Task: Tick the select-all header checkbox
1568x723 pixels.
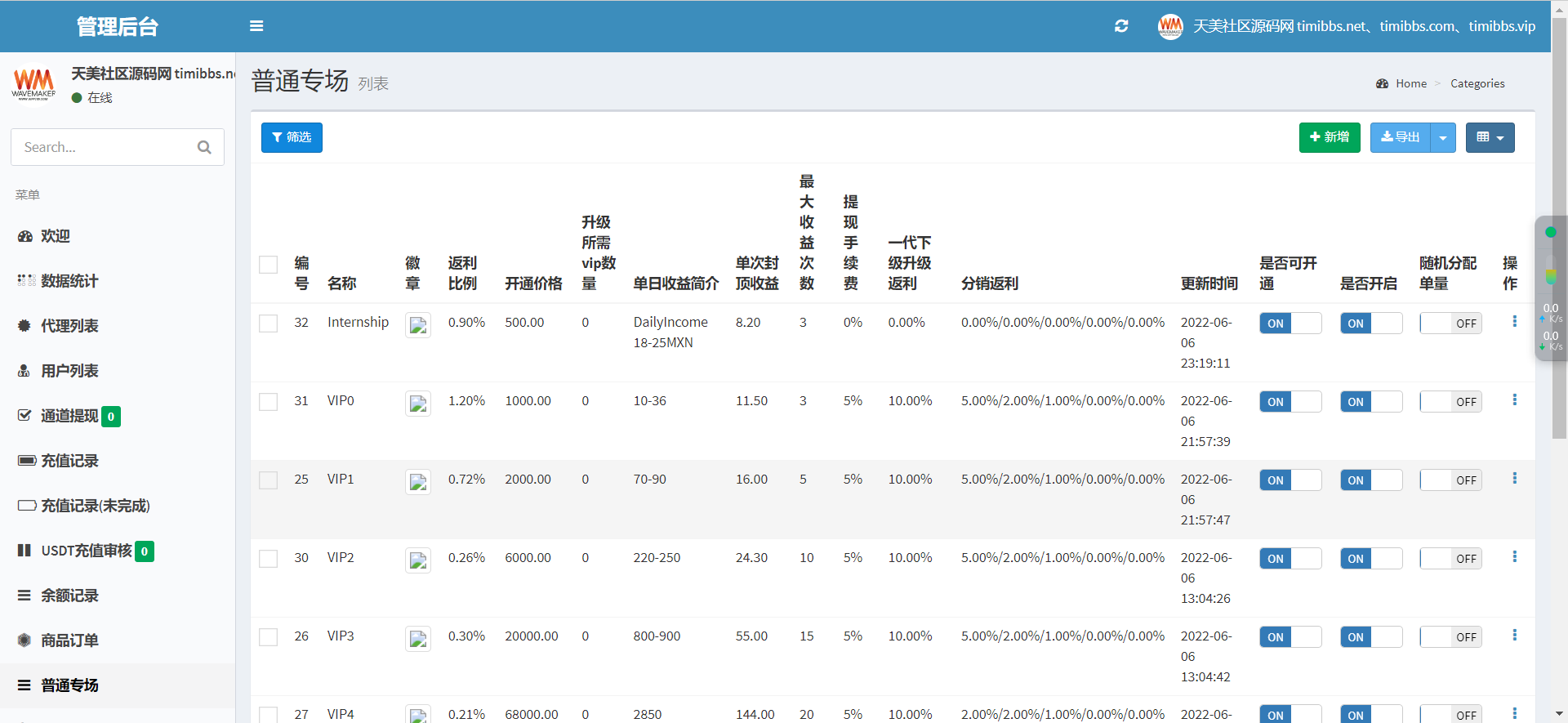Action: click(268, 265)
